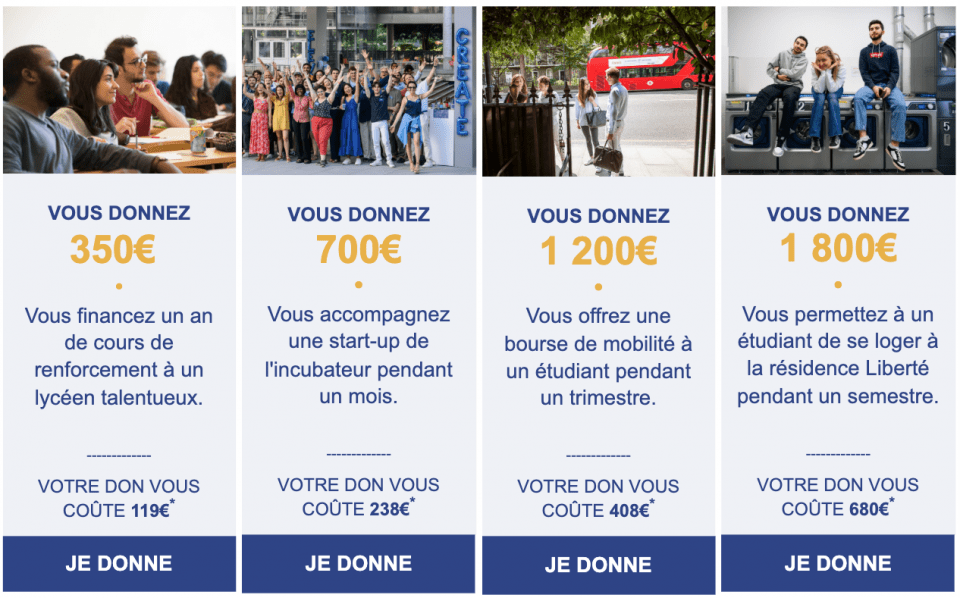960x598 pixels.
Task: Open the laundromat students photo
Action: pyautogui.click(x=838, y=90)
